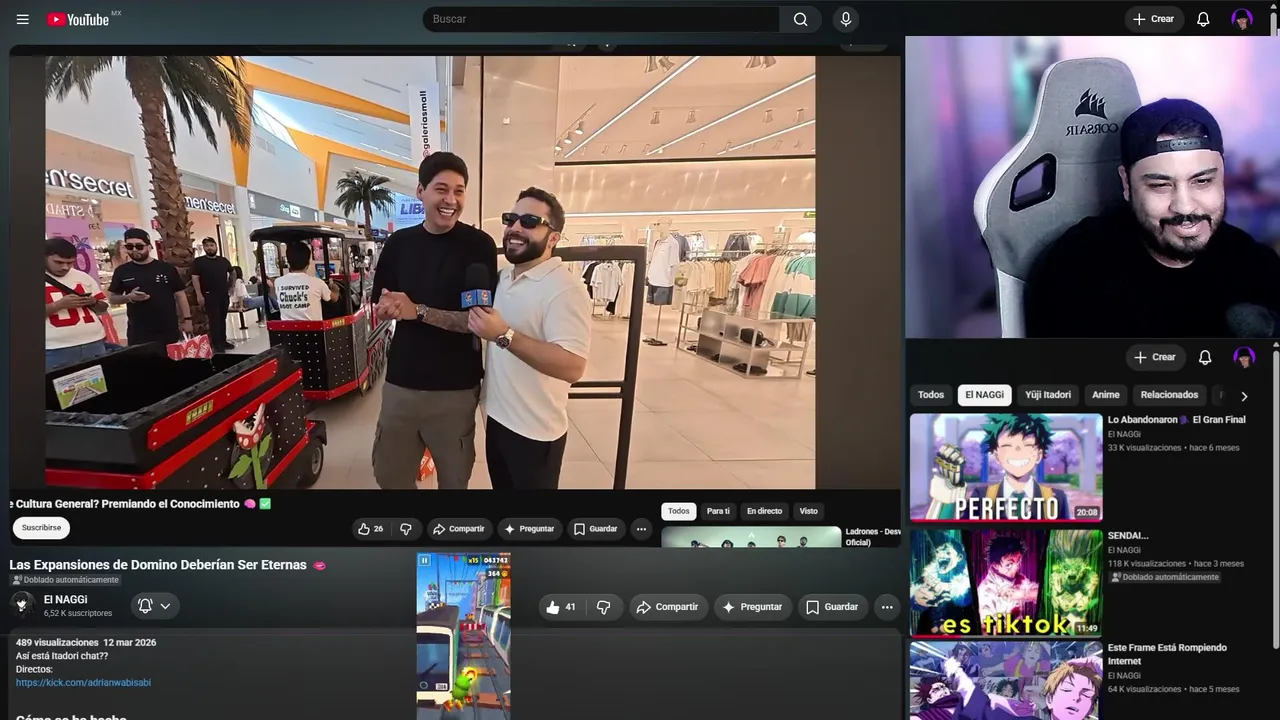Like the video with 26 likes
Viewport: 1280px width, 720px height.
[x=370, y=529]
